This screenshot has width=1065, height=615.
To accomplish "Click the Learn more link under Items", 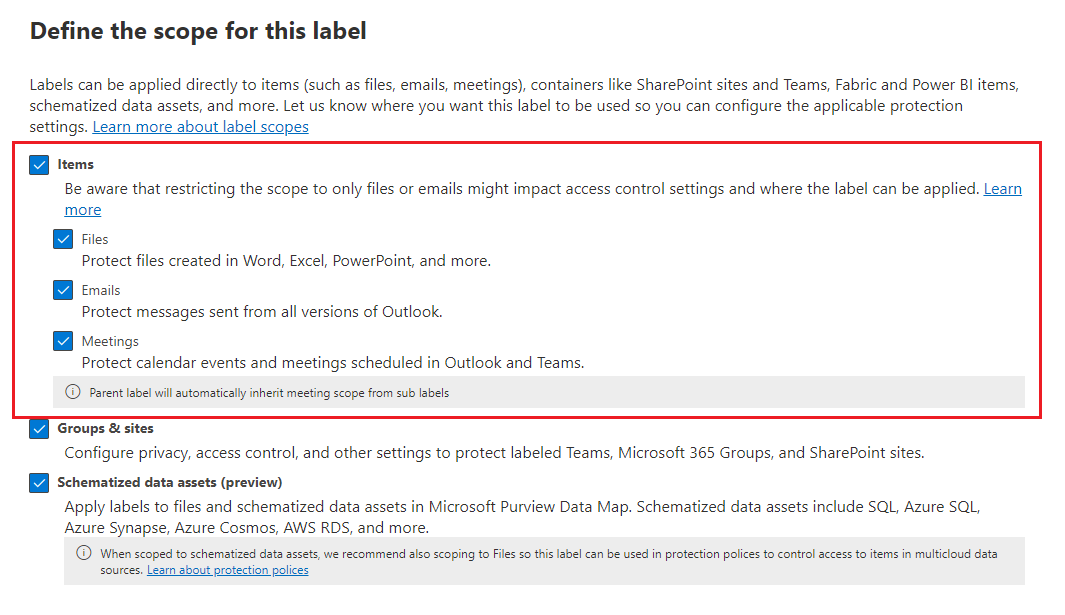I will coord(1003,188).
